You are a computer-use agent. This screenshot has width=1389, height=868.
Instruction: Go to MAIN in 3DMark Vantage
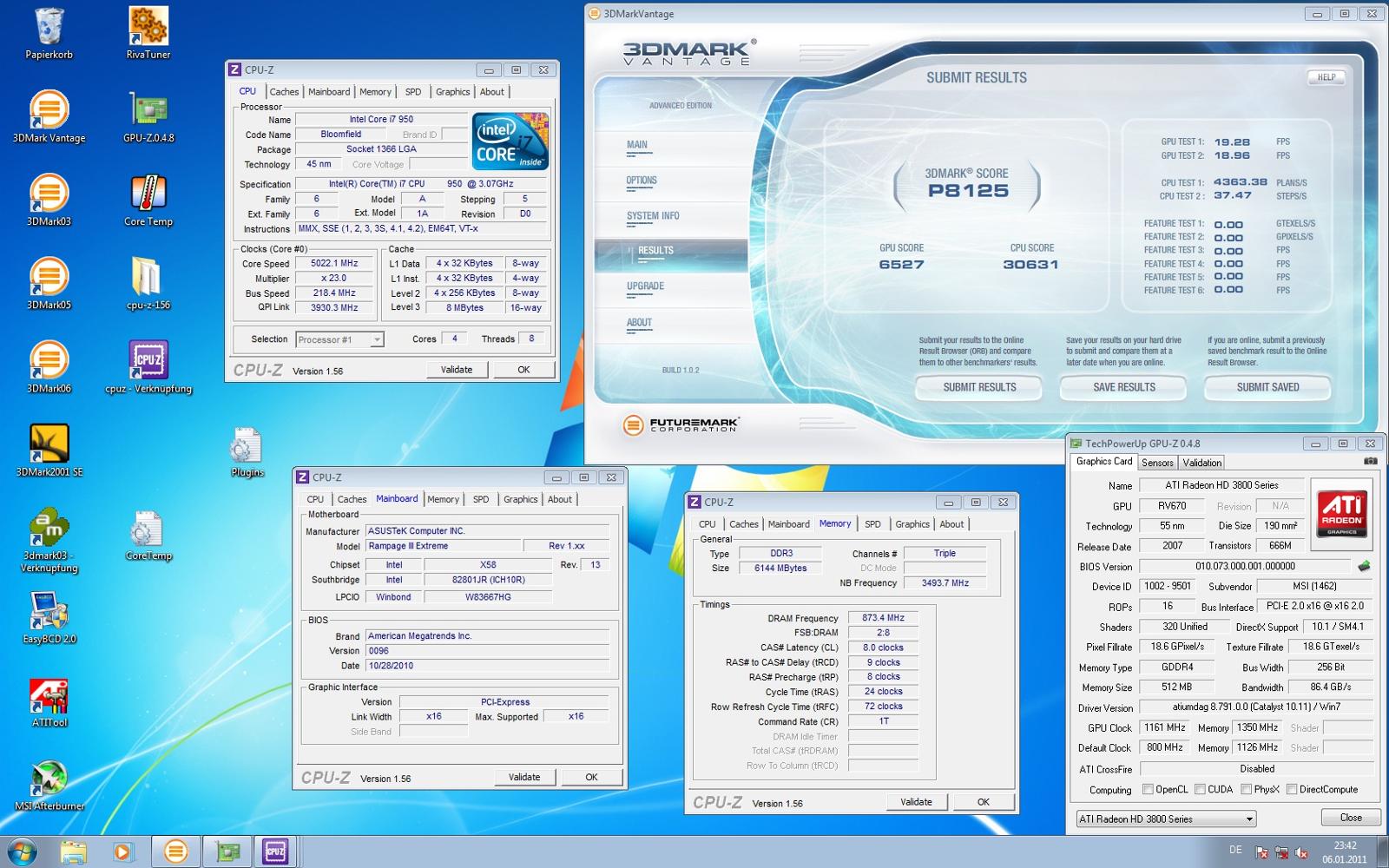[637, 145]
